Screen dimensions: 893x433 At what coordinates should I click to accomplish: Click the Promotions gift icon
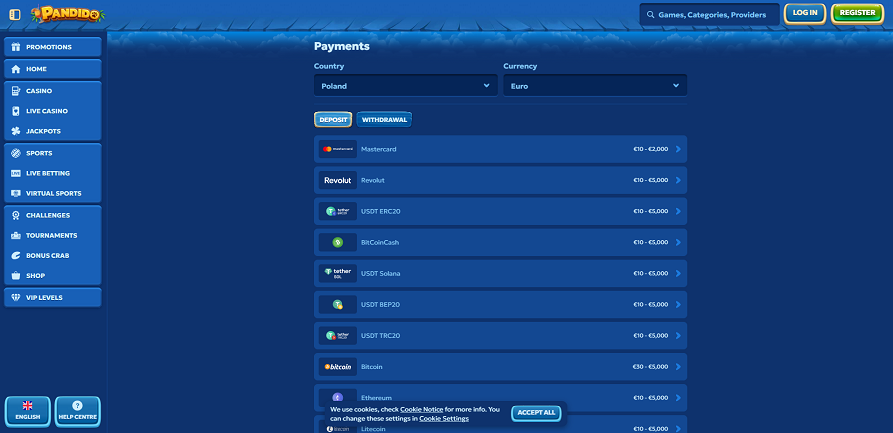[x=16, y=47]
